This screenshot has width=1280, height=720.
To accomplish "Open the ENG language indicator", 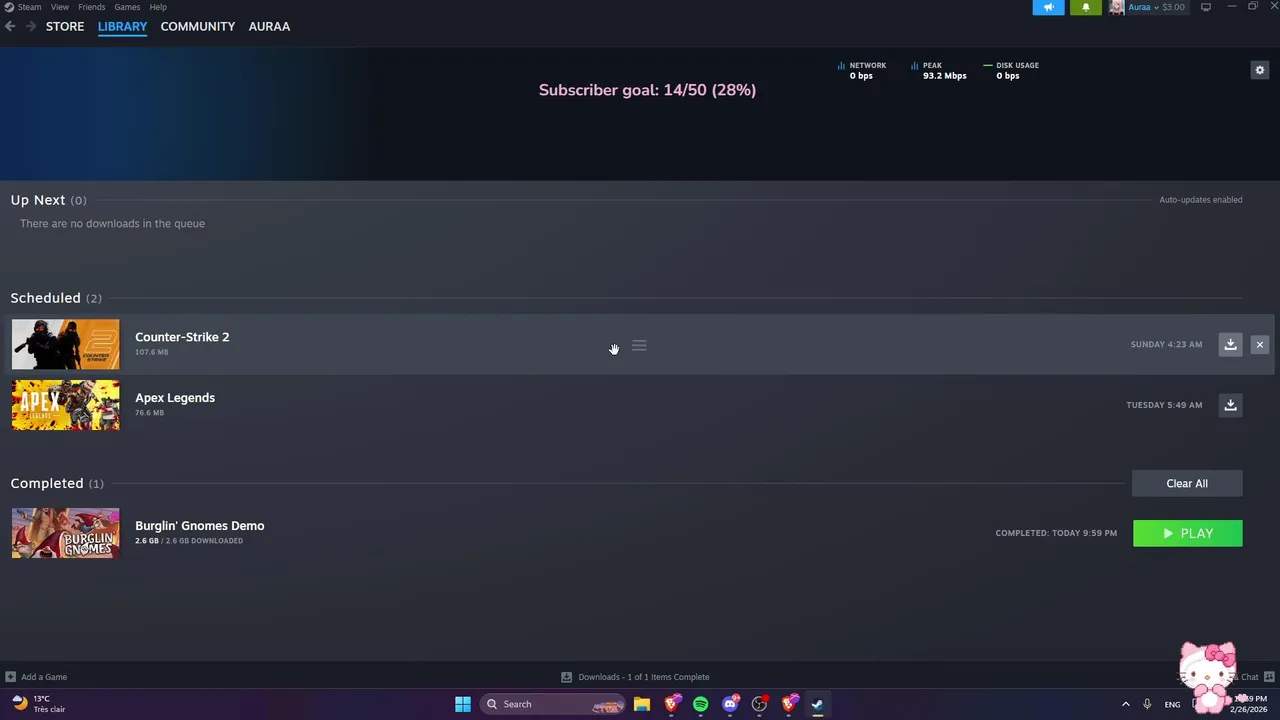I will pyautogui.click(x=1172, y=704).
